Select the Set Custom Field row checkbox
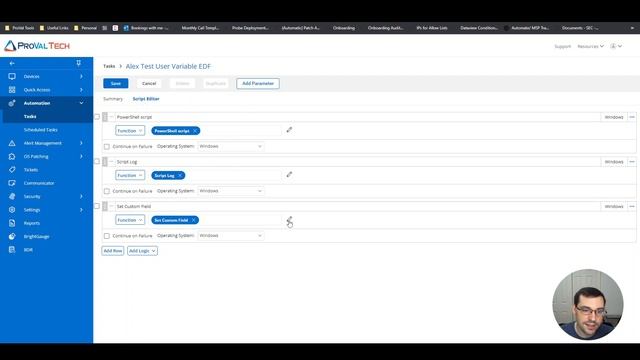This screenshot has height=360, width=640. 97,207
